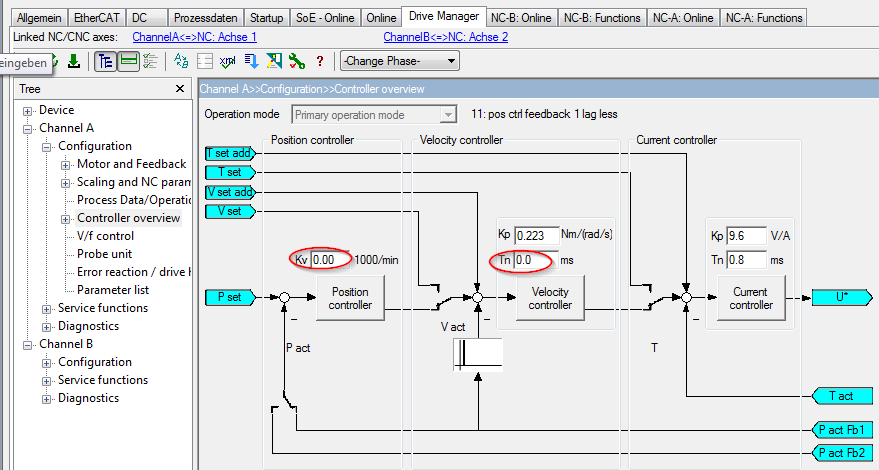
Task: Open the Primary operation mode combo box
Action: pyautogui.click(x=374, y=115)
